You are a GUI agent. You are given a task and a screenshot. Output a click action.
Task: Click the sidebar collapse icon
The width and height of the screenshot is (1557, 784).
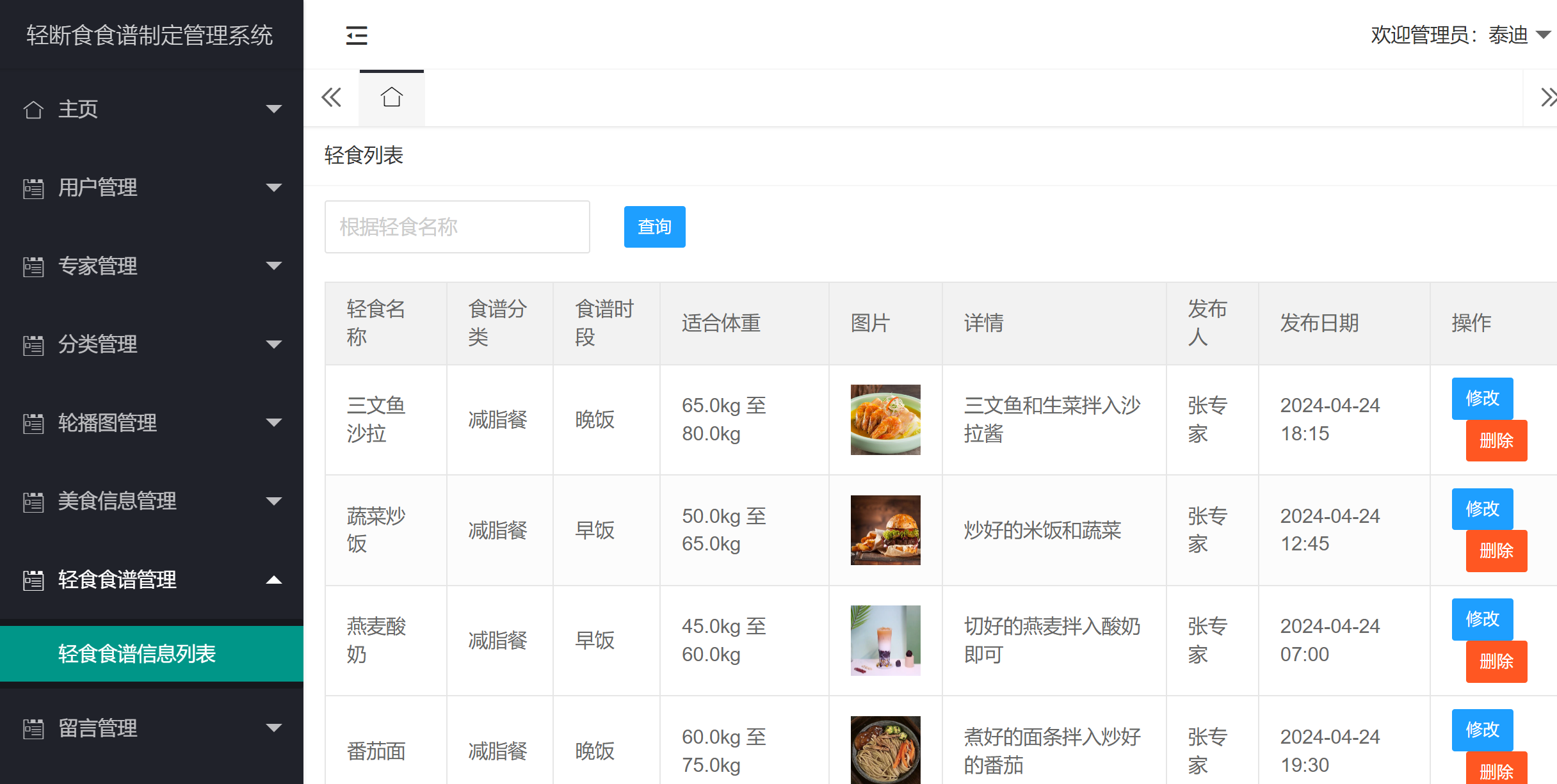(x=357, y=35)
